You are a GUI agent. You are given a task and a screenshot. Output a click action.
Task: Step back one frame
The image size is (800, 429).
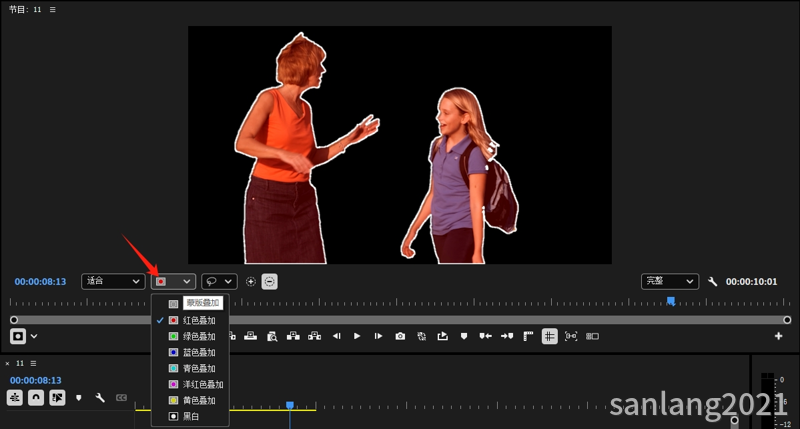pyautogui.click(x=336, y=336)
